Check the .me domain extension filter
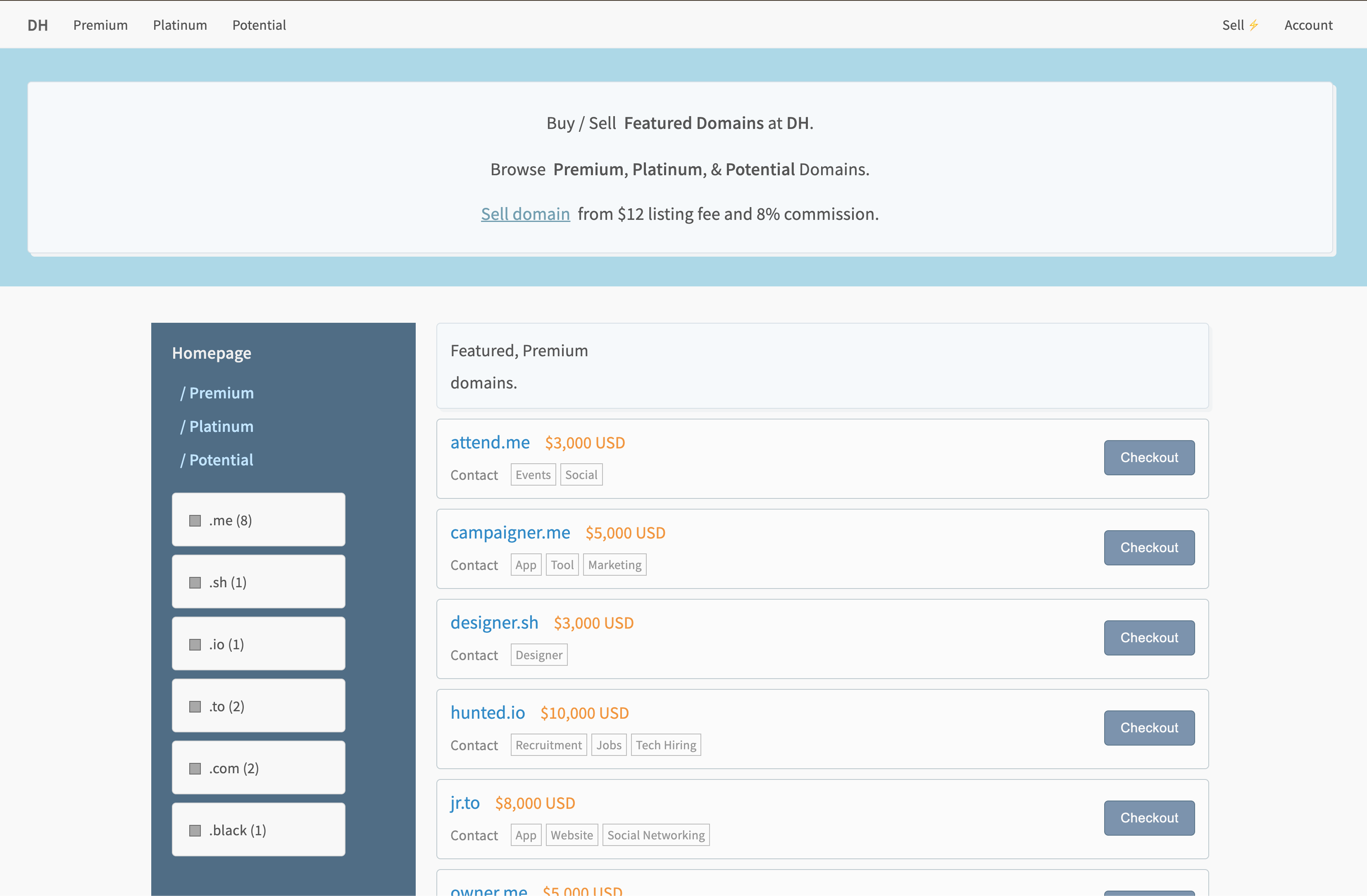The image size is (1367, 896). click(x=195, y=520)
